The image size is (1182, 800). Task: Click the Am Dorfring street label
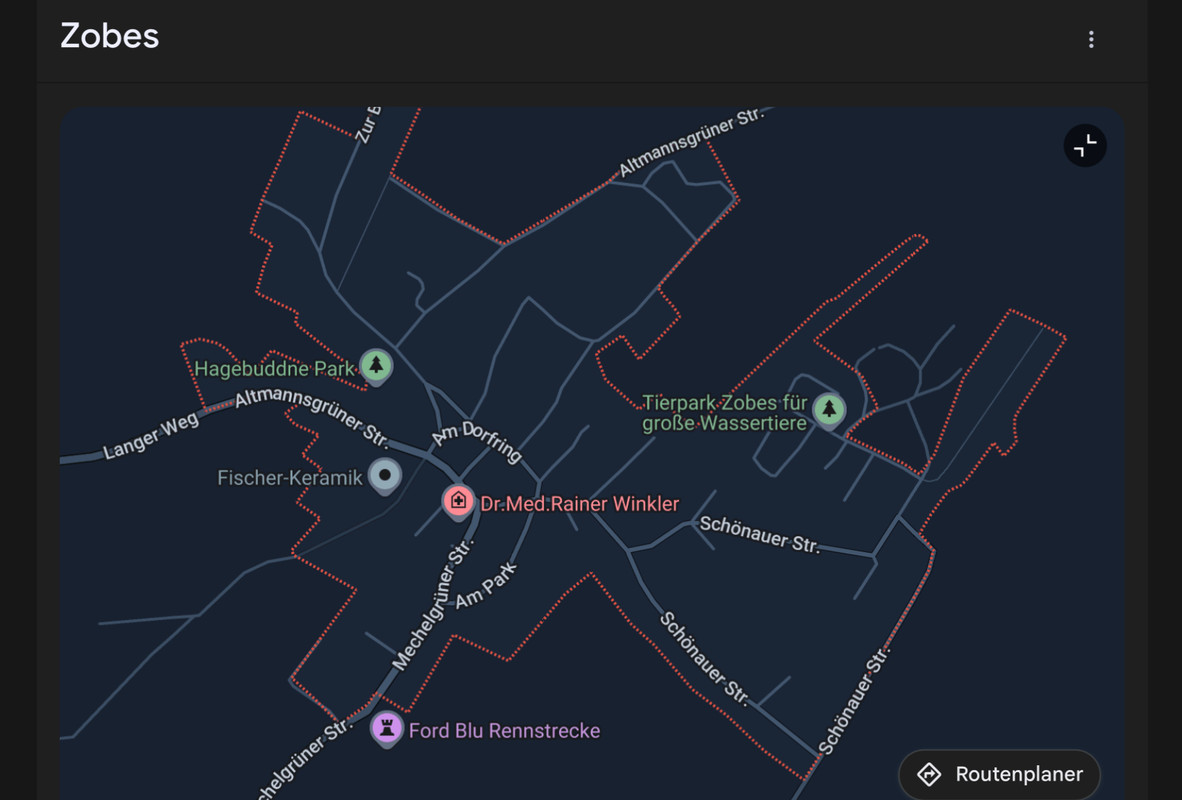coord(476,440)
